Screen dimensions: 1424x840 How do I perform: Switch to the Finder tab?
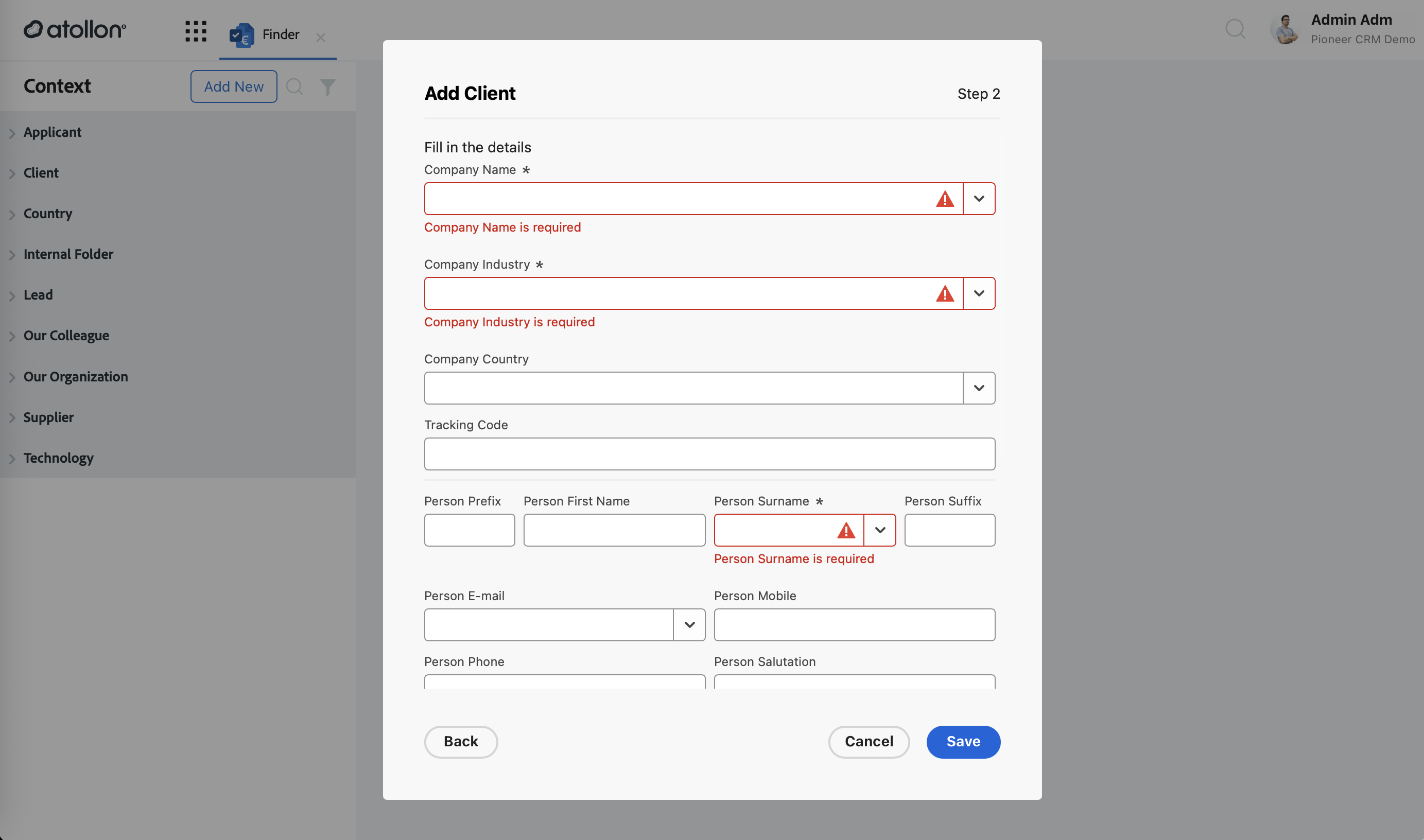277,34
